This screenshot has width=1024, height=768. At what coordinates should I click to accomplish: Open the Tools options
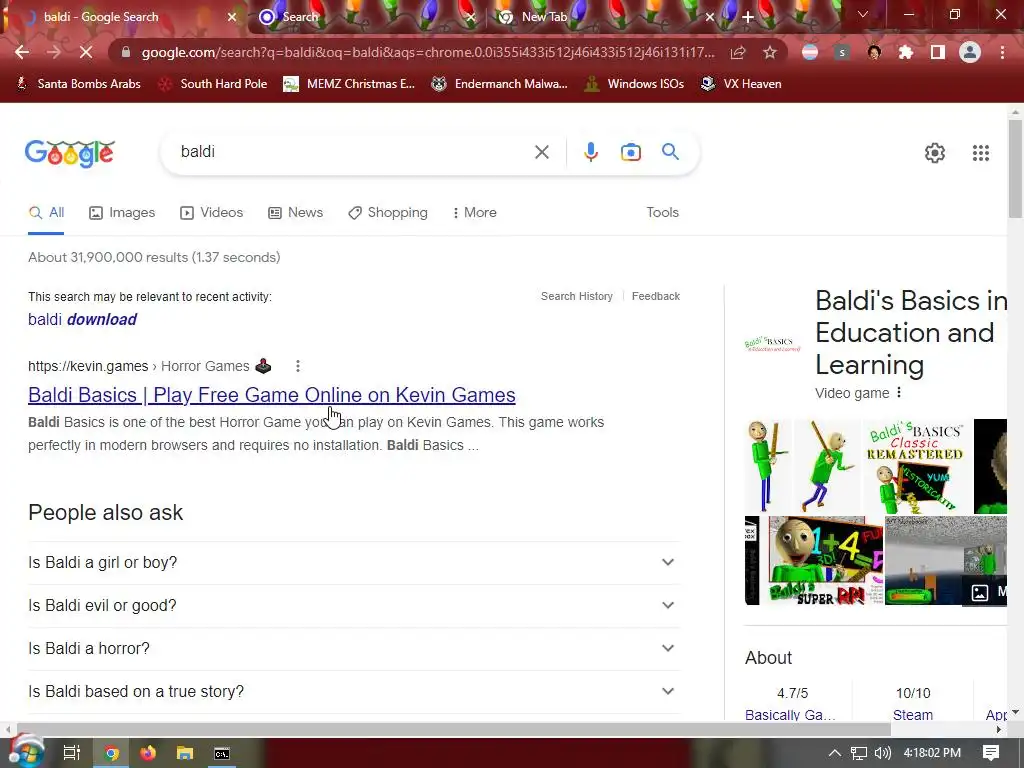662,212
